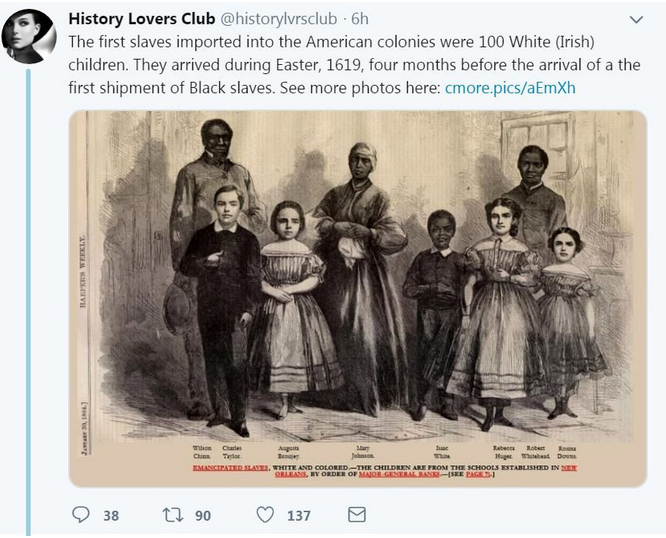Open the tweet via the 6h timestamp
The image size is (666, 538).
click(360, 19)
